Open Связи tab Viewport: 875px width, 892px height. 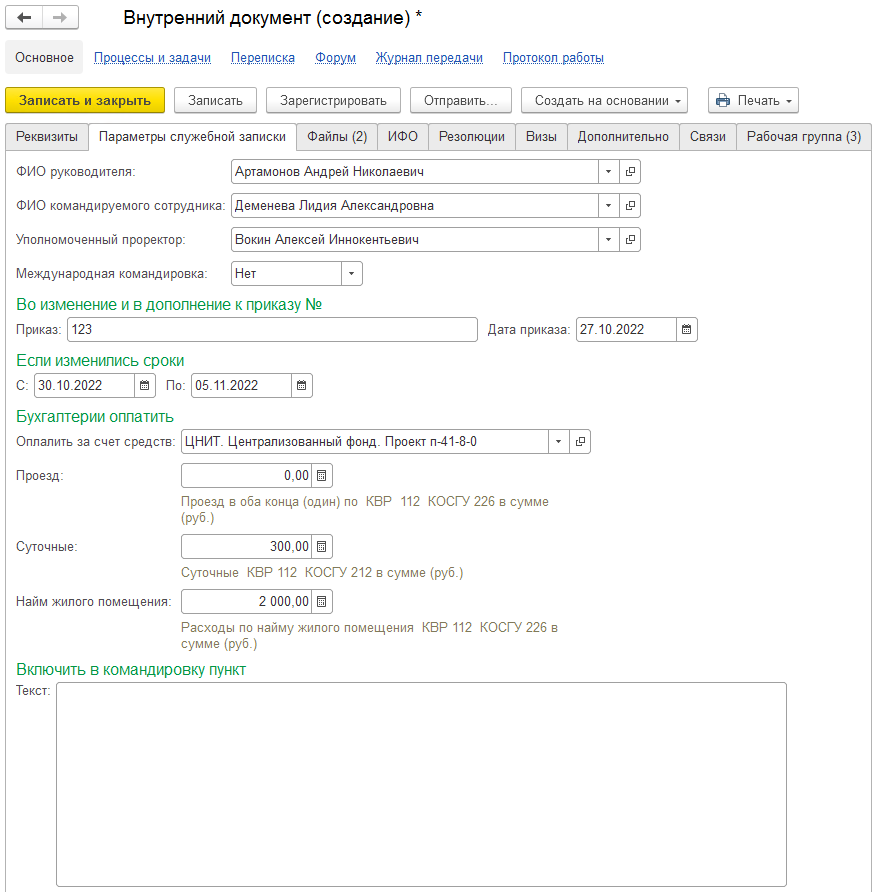pos(708,137)
